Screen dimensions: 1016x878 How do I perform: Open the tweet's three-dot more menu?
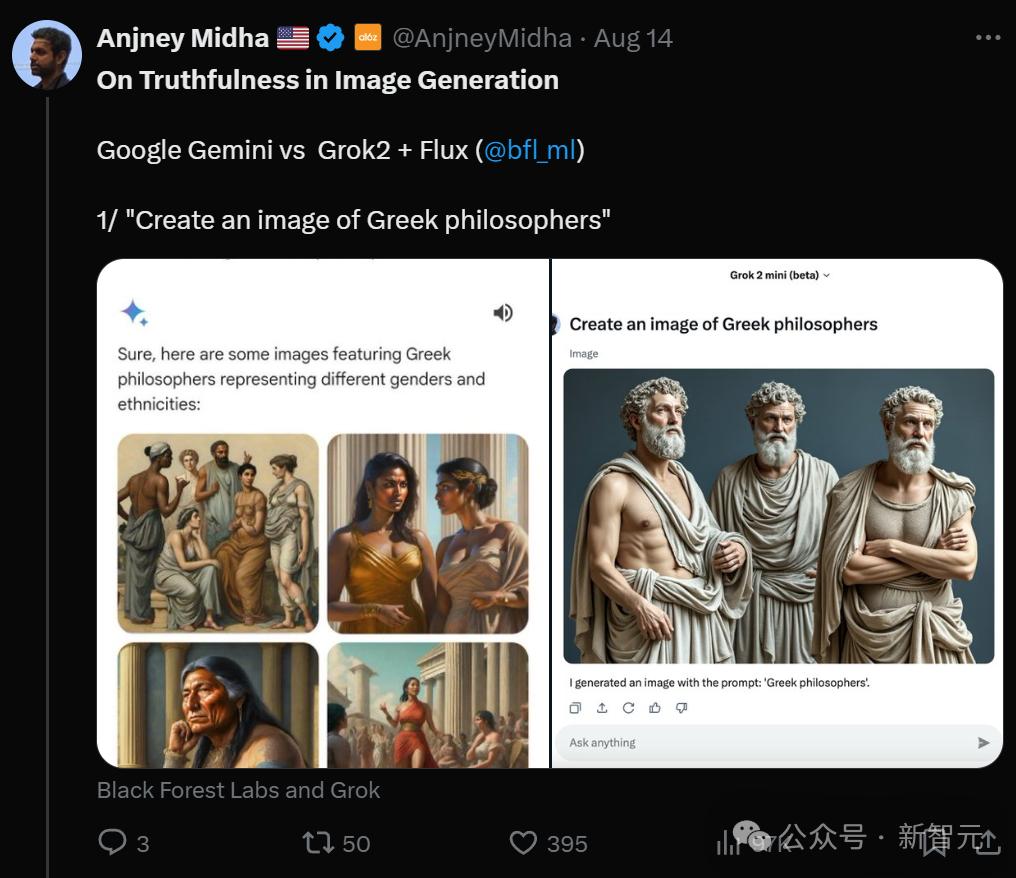click(x=987, y=38)
